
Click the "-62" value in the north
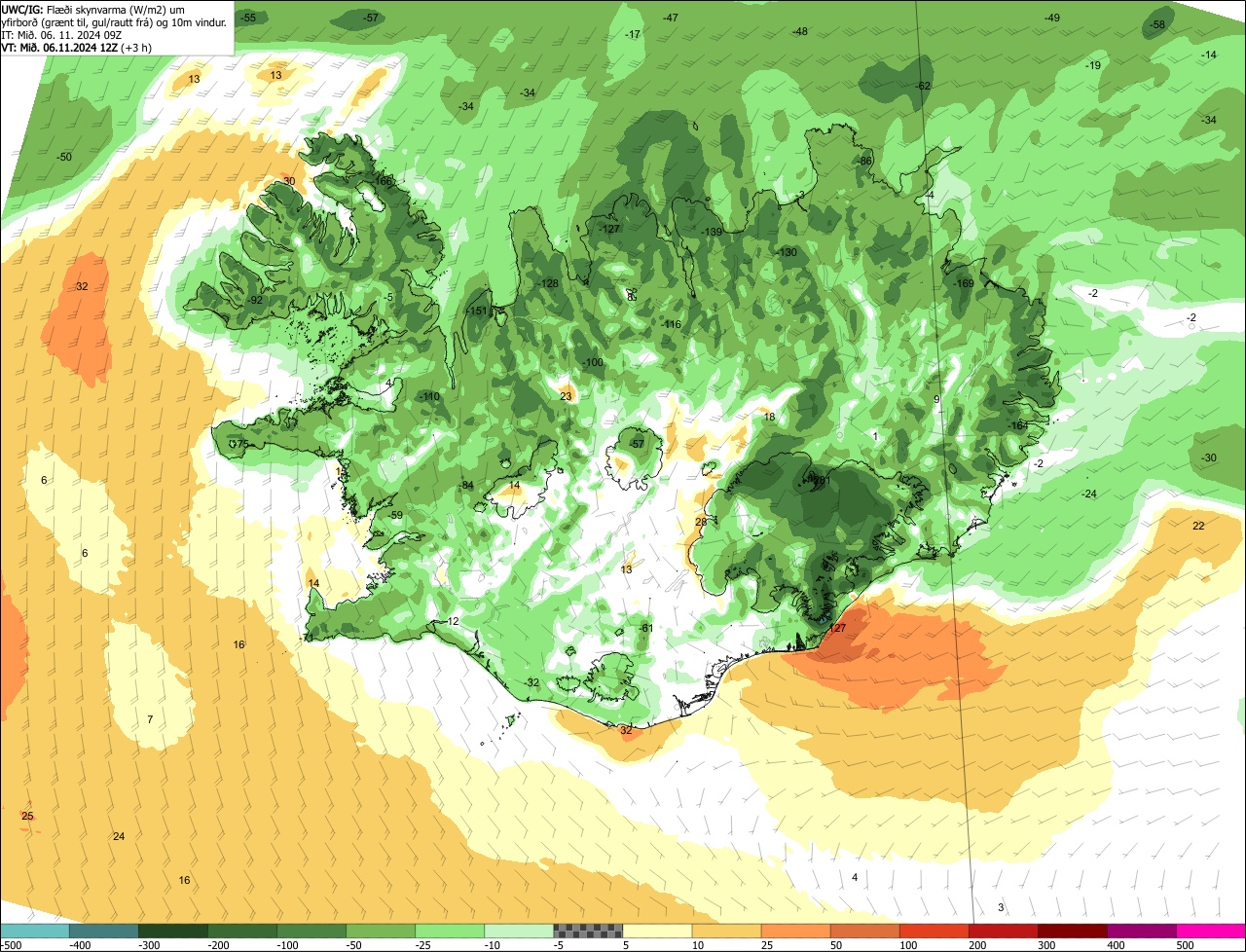coord(924,86)
